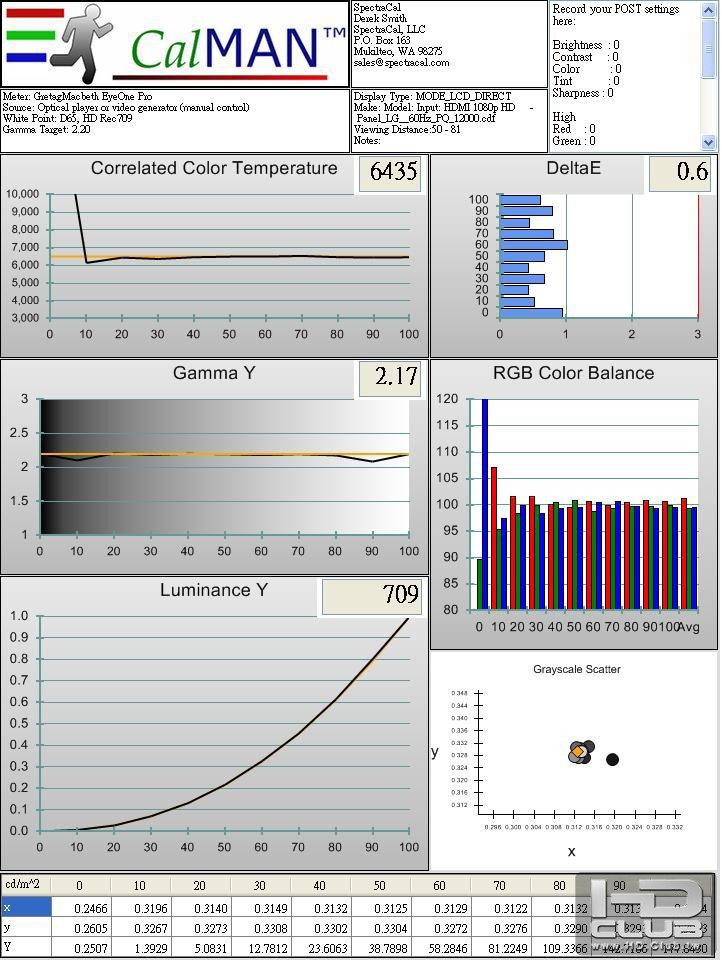Click the 'Brightness : 0' setting line
This screenshot has height=961, width=722.
586,45
